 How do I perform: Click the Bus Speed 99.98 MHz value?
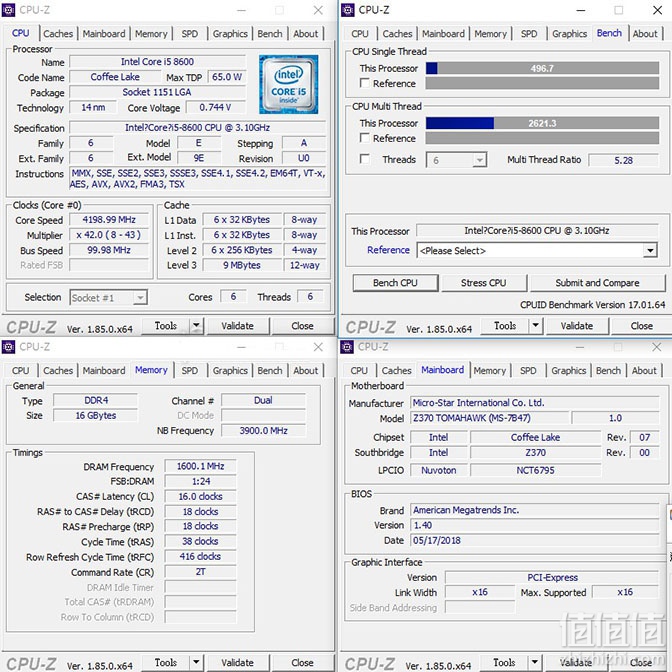pyautogui.click(x=109, y=250)
